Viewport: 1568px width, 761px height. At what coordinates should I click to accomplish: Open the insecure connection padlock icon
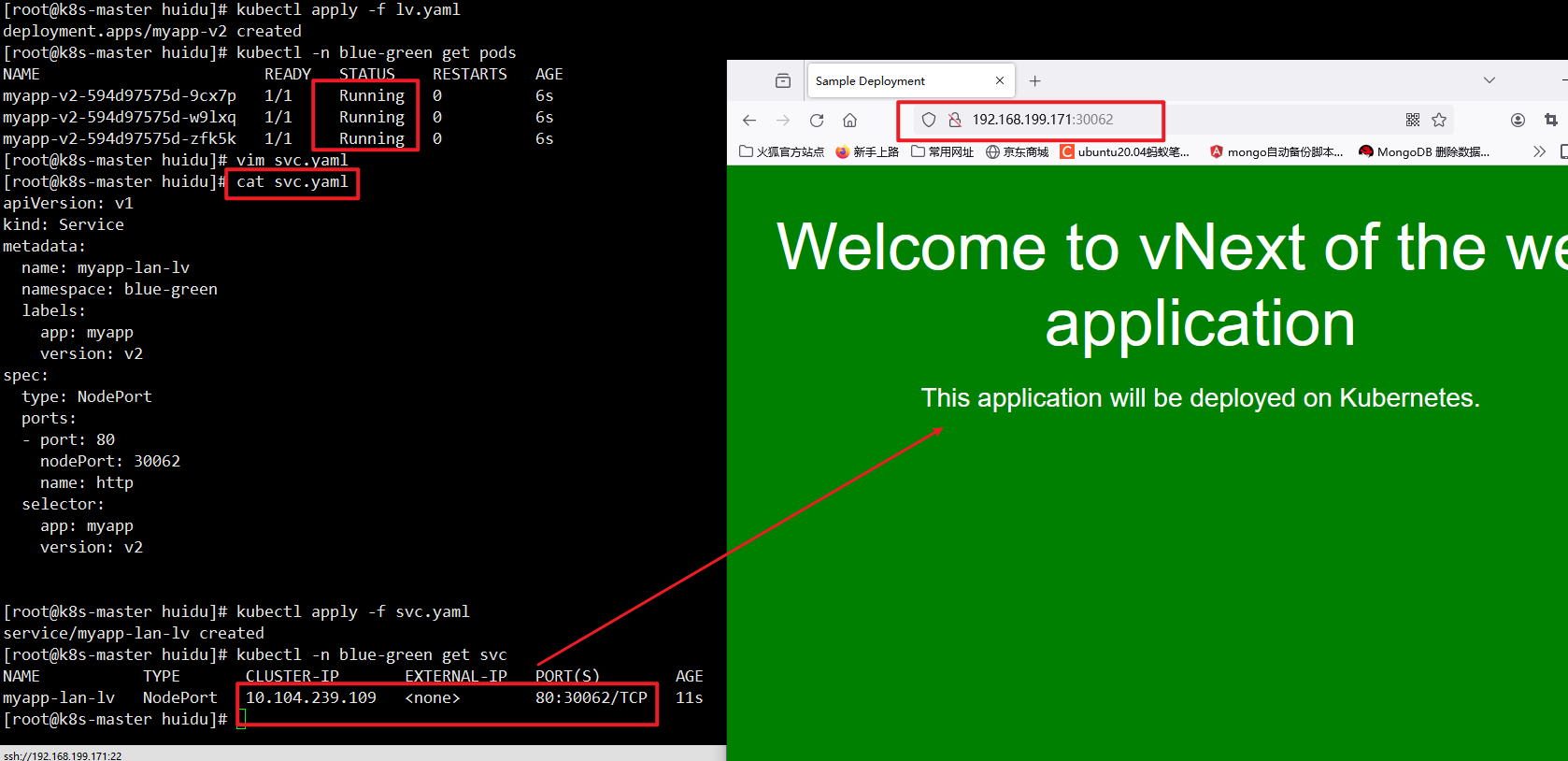pyautogui.click(x=954, y=120)
